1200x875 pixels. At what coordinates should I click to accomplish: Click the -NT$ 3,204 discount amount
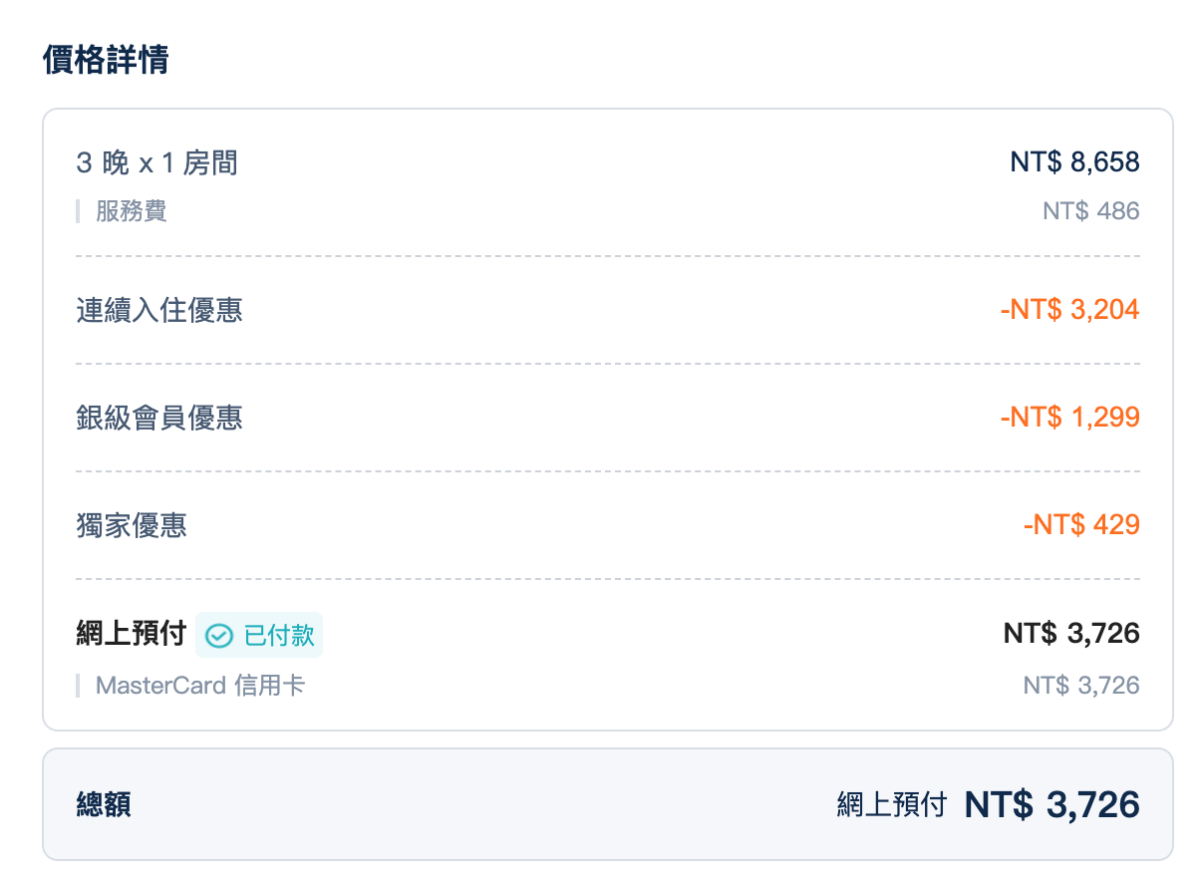(x=1069, y=310)
